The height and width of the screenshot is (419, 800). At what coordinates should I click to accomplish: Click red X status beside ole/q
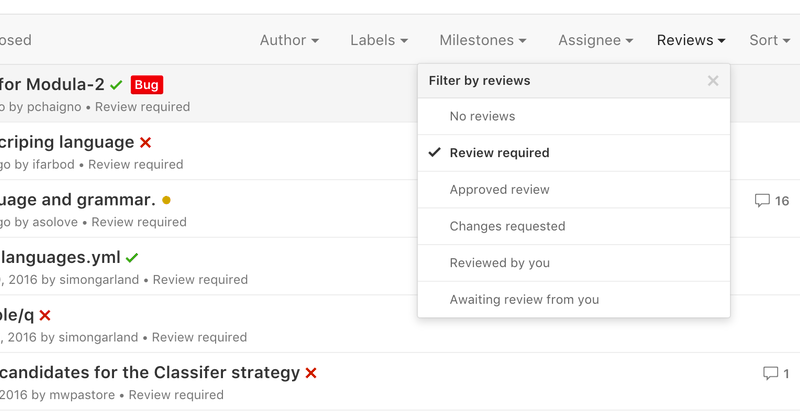click(45, 315)
